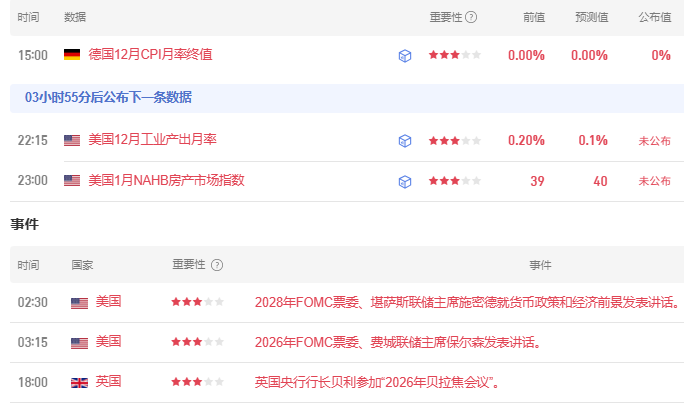Click 02:30 event time cell
The image size is (684, 413).
point(33,302)
